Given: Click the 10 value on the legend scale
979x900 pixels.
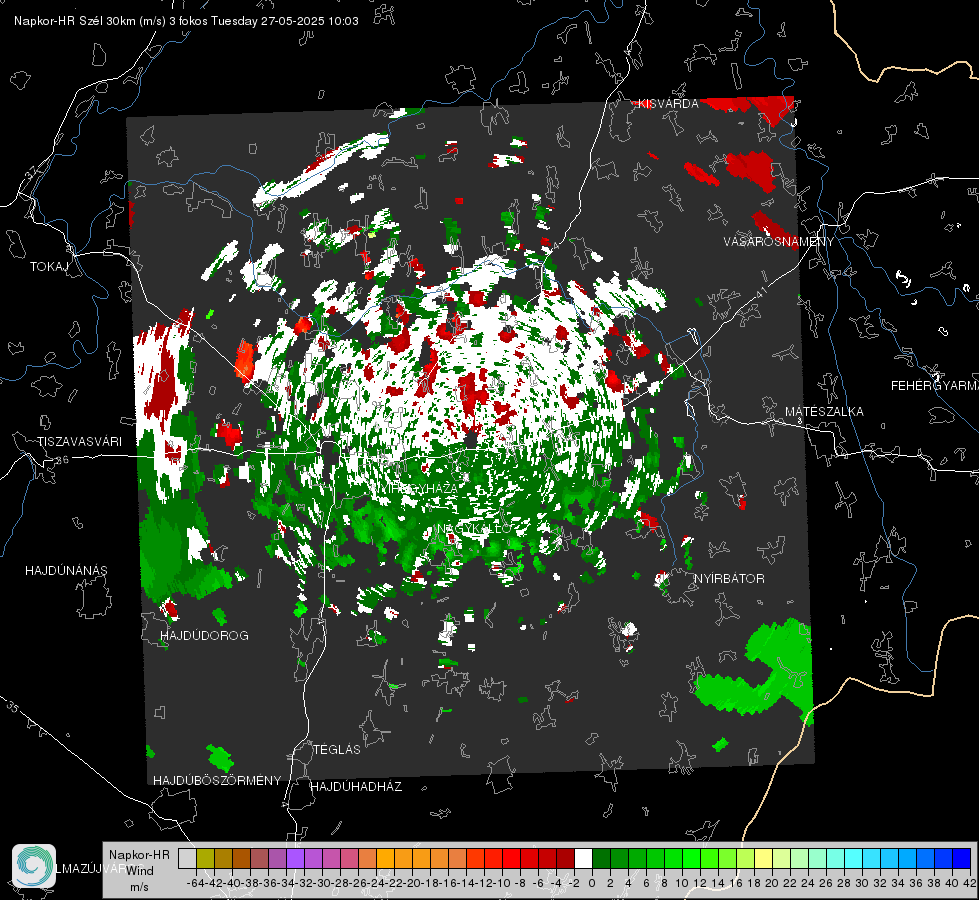Looking at the screenshot, I should point(682,883).
